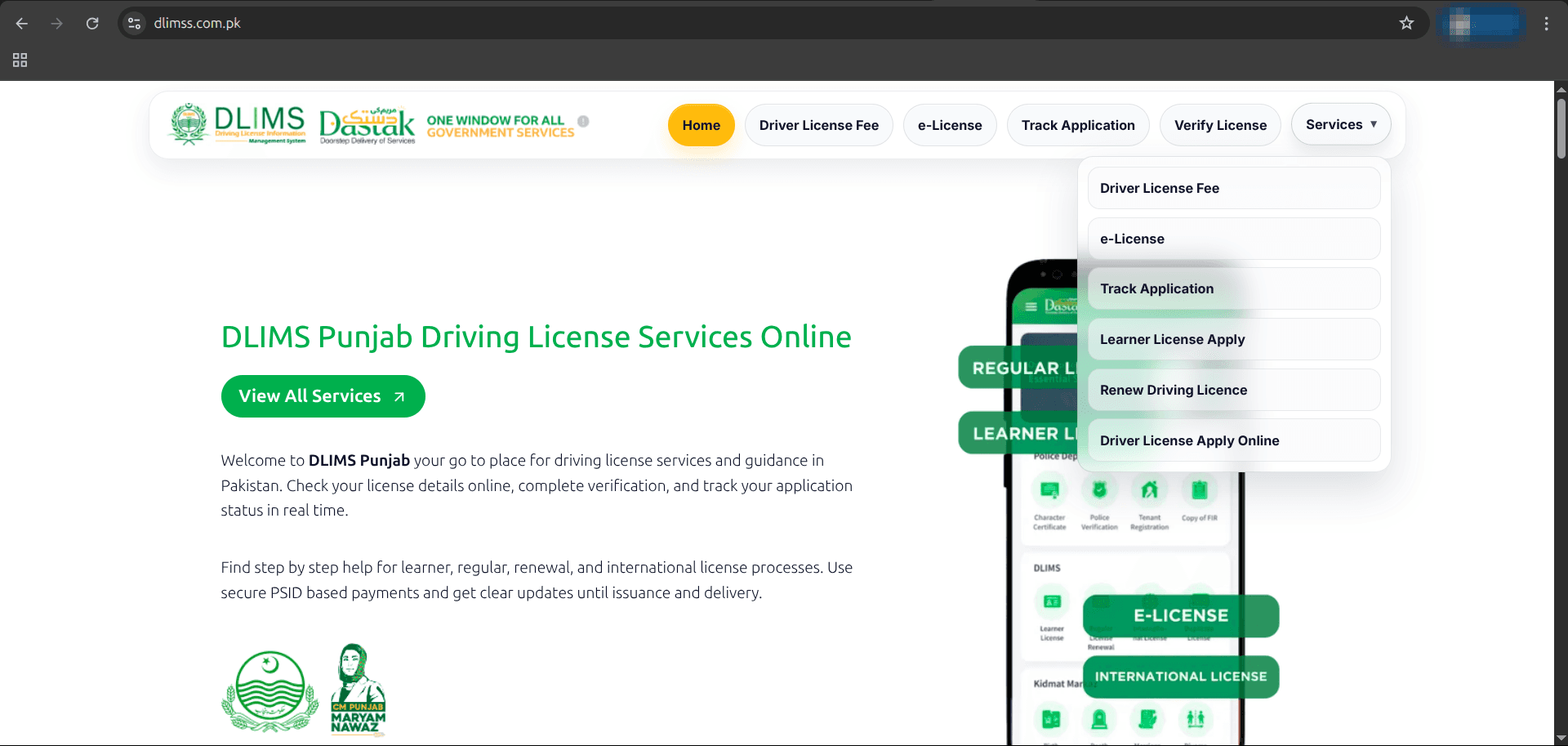Click the Punjab Government emblem

click(x=270, y=691)
